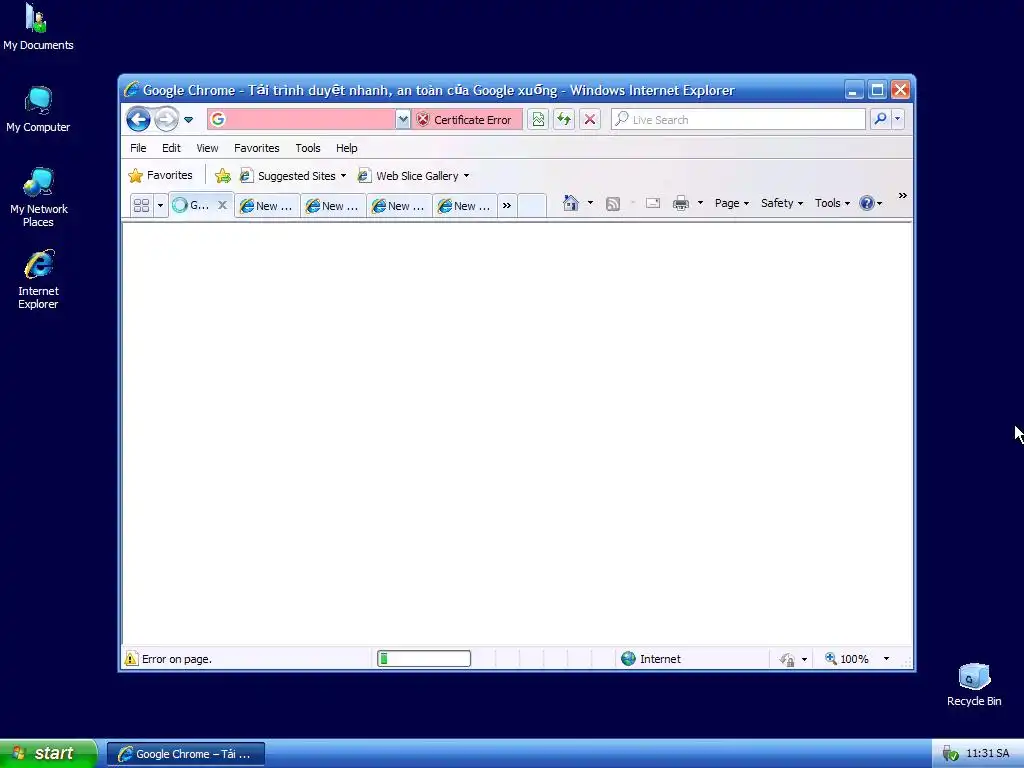Refresh the page with green arrows icon
The width and height of the screenshot is (1024, 768).
(564, 120)
